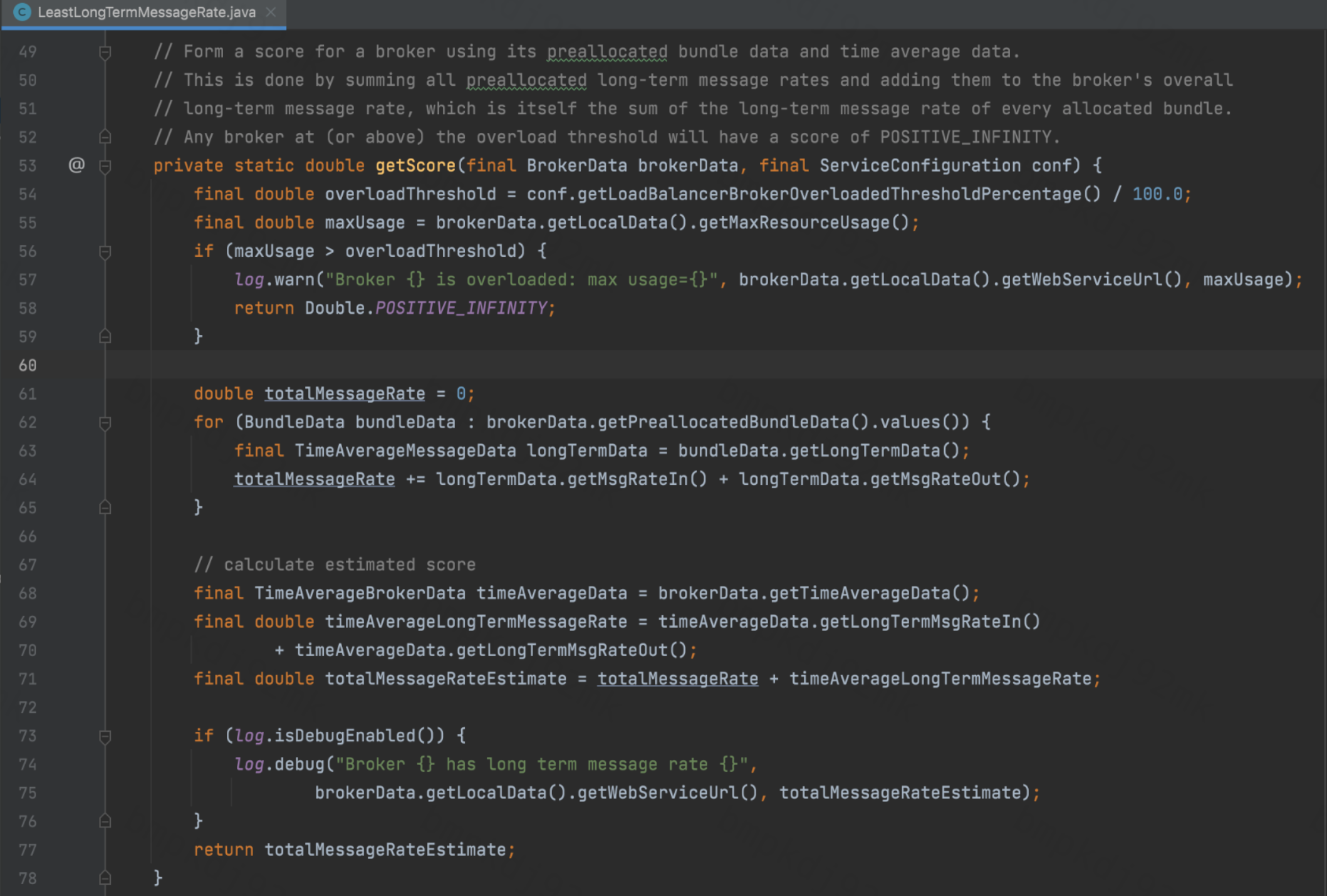Click totalMessageRateEstimate declaration on line 71
The height and width of the screenshot is (896, 1327).
(445, 679)
